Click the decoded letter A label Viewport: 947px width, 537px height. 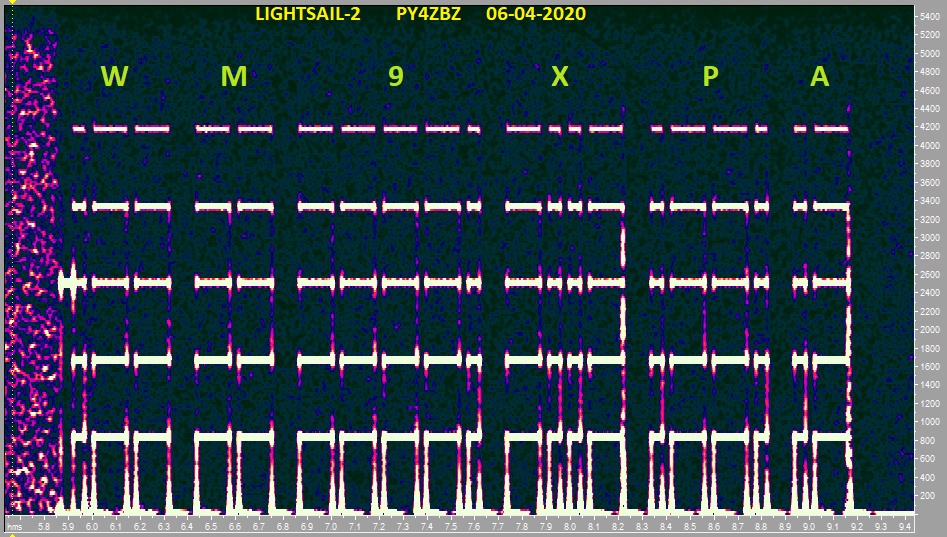click(820, 76)
